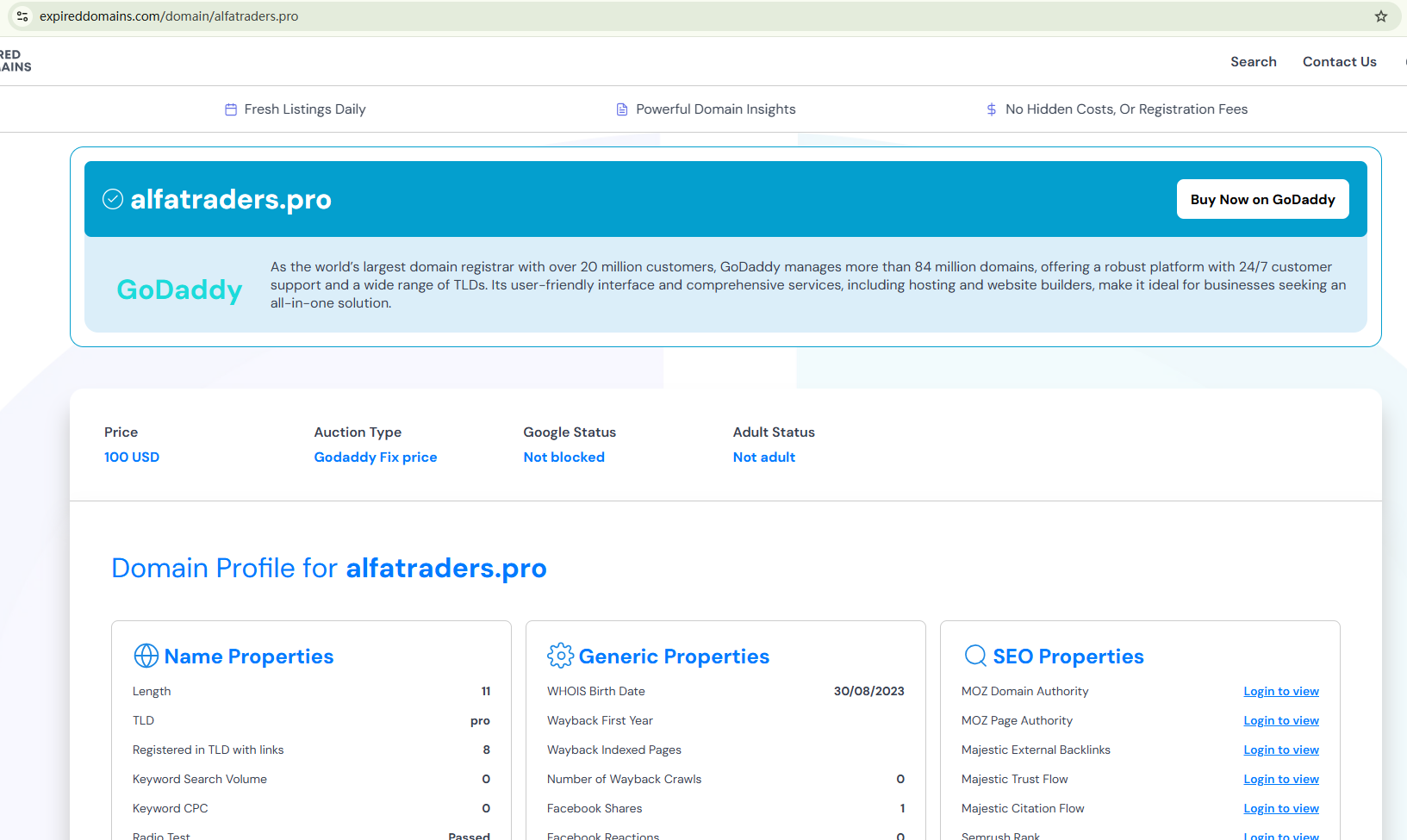
Task: Click the Google Status label
Action: [570, 432]
